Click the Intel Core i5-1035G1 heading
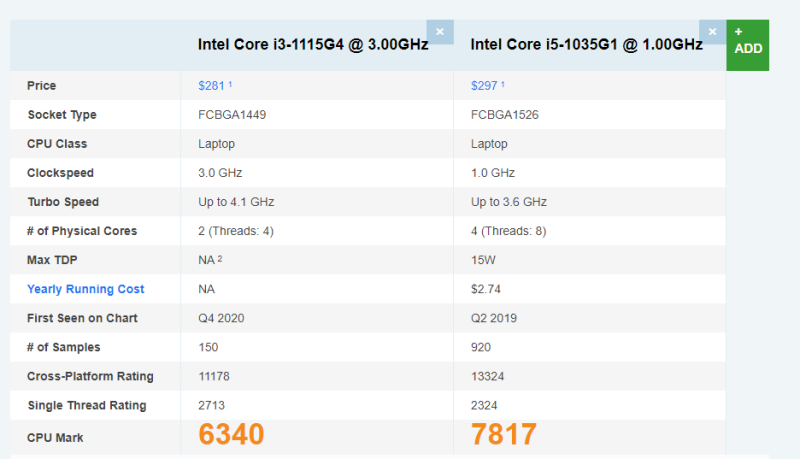The width and height of the screenshot is (800, 459). point(586,45)
